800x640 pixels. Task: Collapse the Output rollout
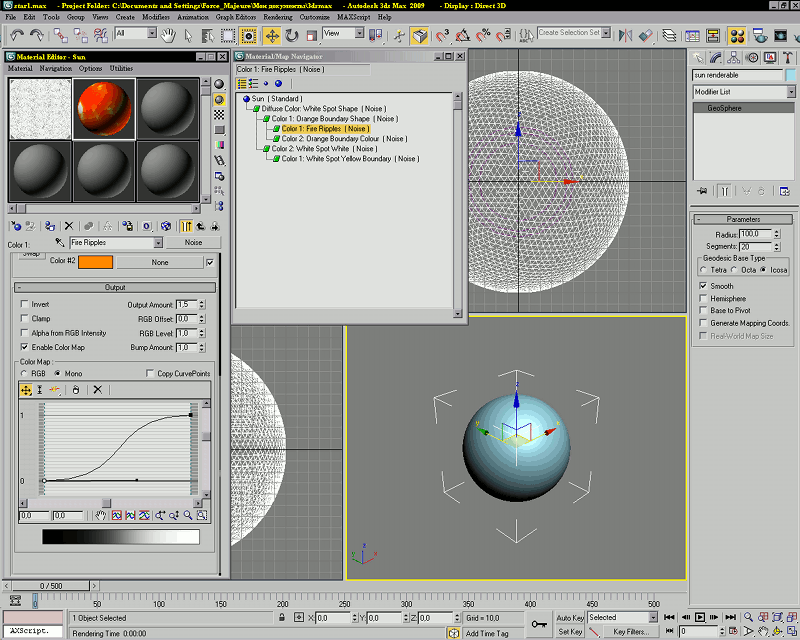[x=115, y=288]
